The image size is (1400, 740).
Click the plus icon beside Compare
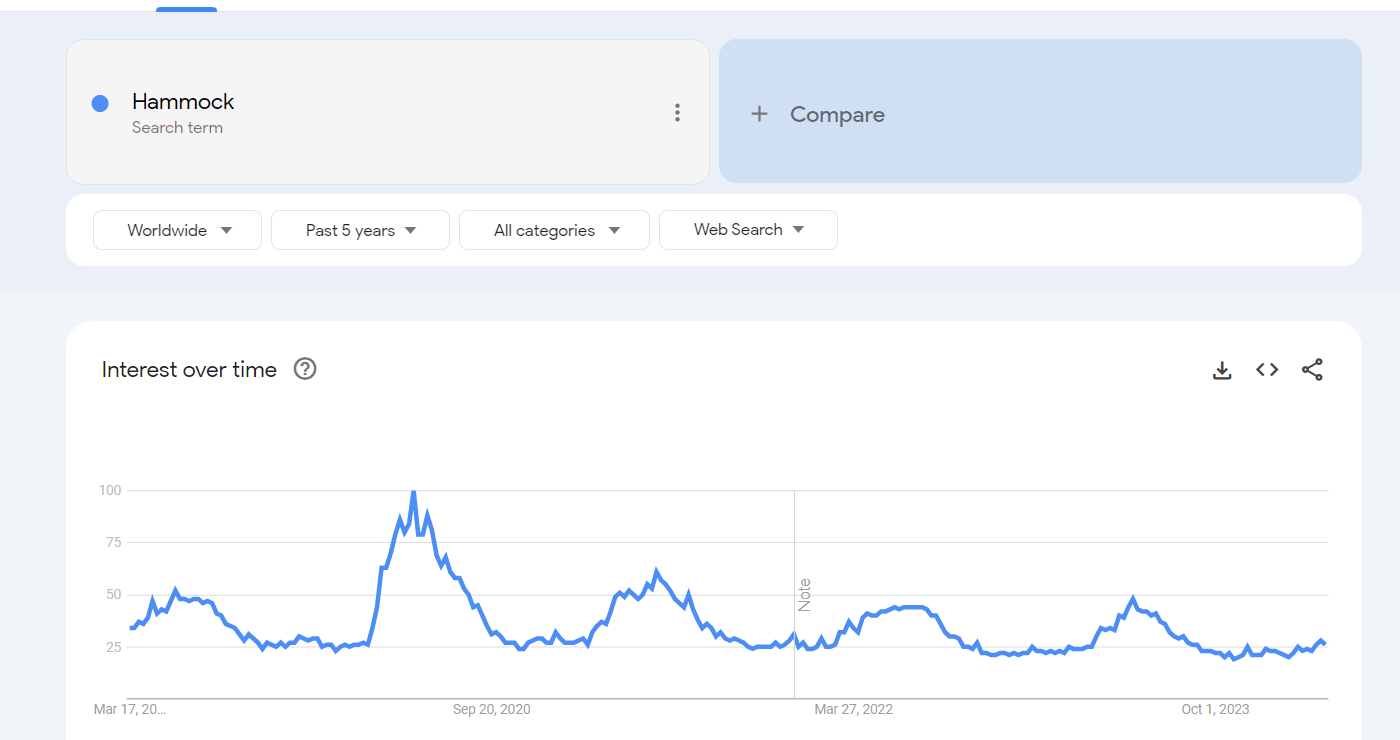(x=759, y=114)
